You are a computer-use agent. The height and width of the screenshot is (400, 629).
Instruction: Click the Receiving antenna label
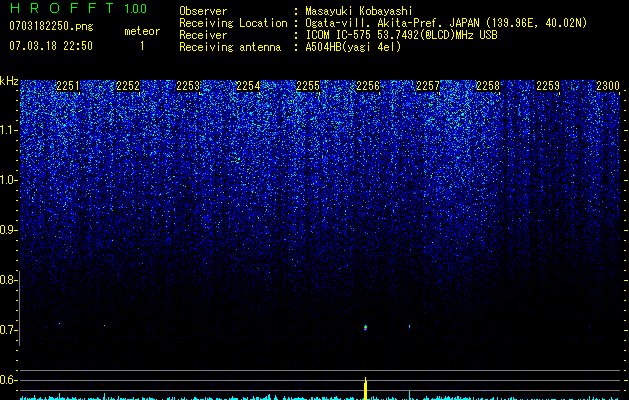(x=230, y=47)
